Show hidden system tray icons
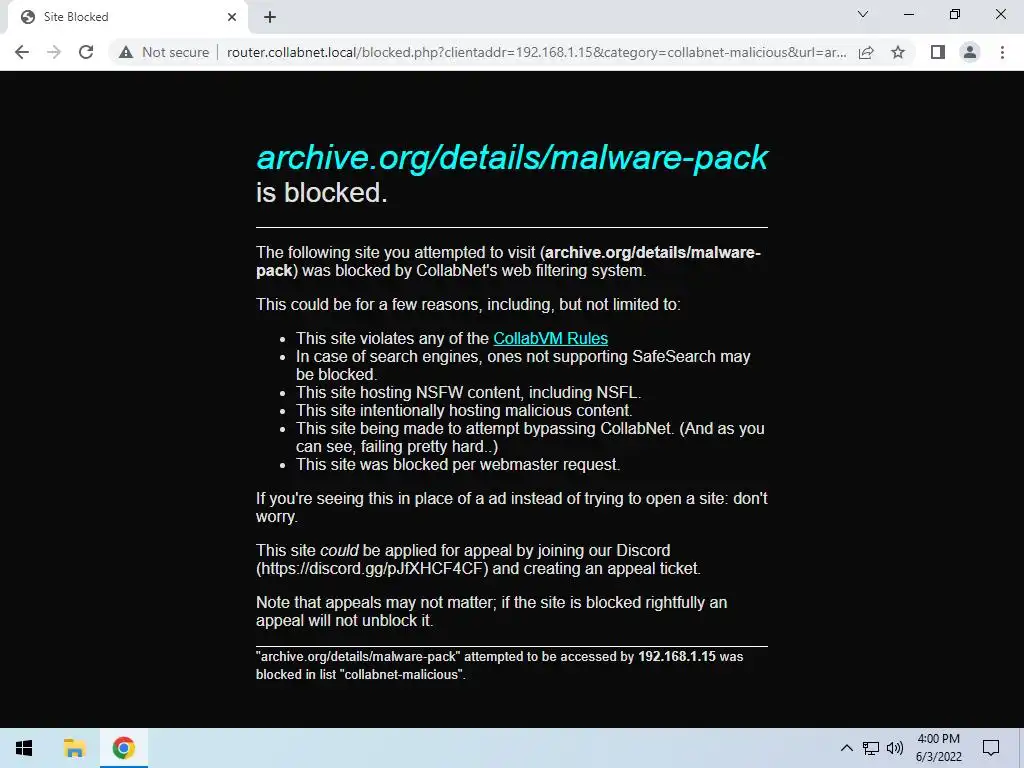The width and height of the screenshot is (1024, 768). pos(846,748)
